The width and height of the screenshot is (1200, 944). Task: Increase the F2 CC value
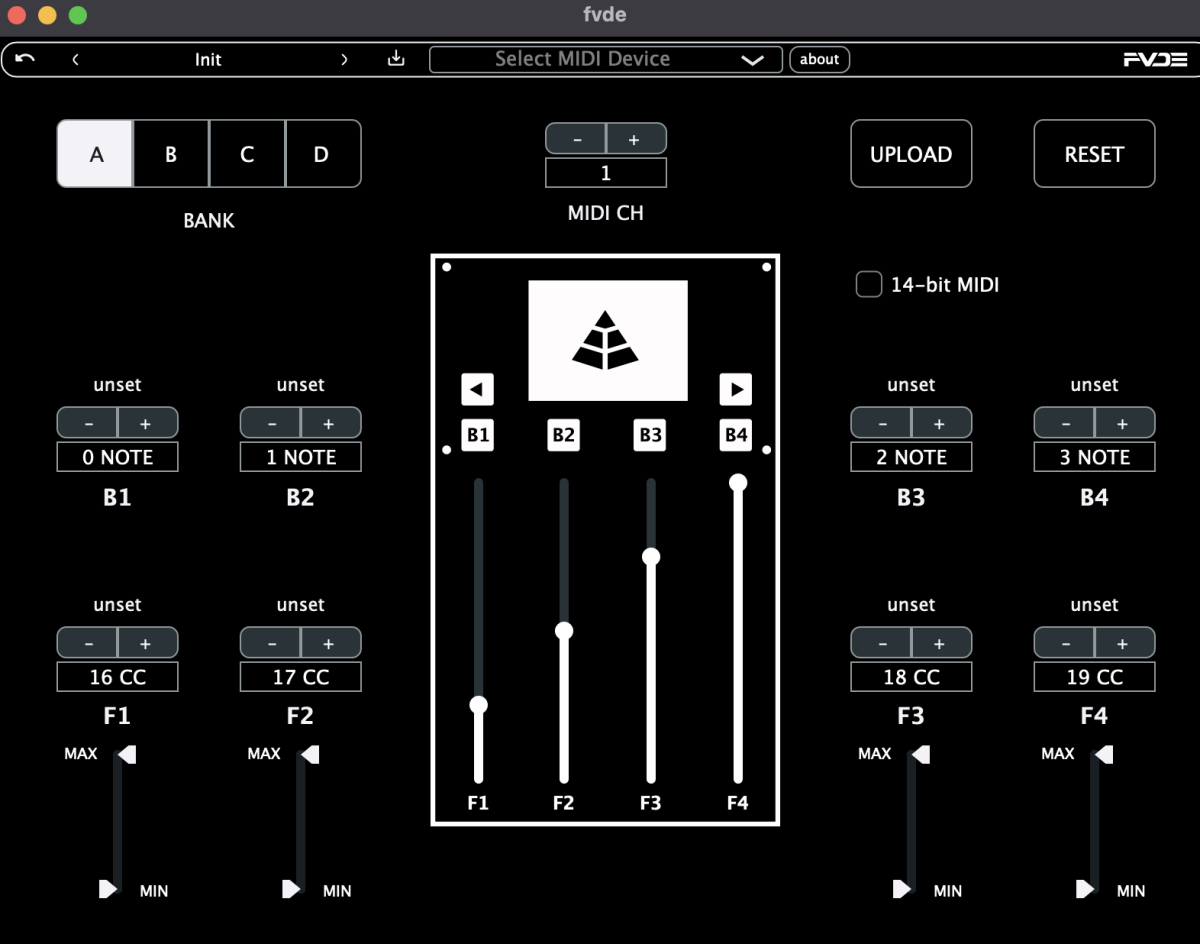pos(330,643)
